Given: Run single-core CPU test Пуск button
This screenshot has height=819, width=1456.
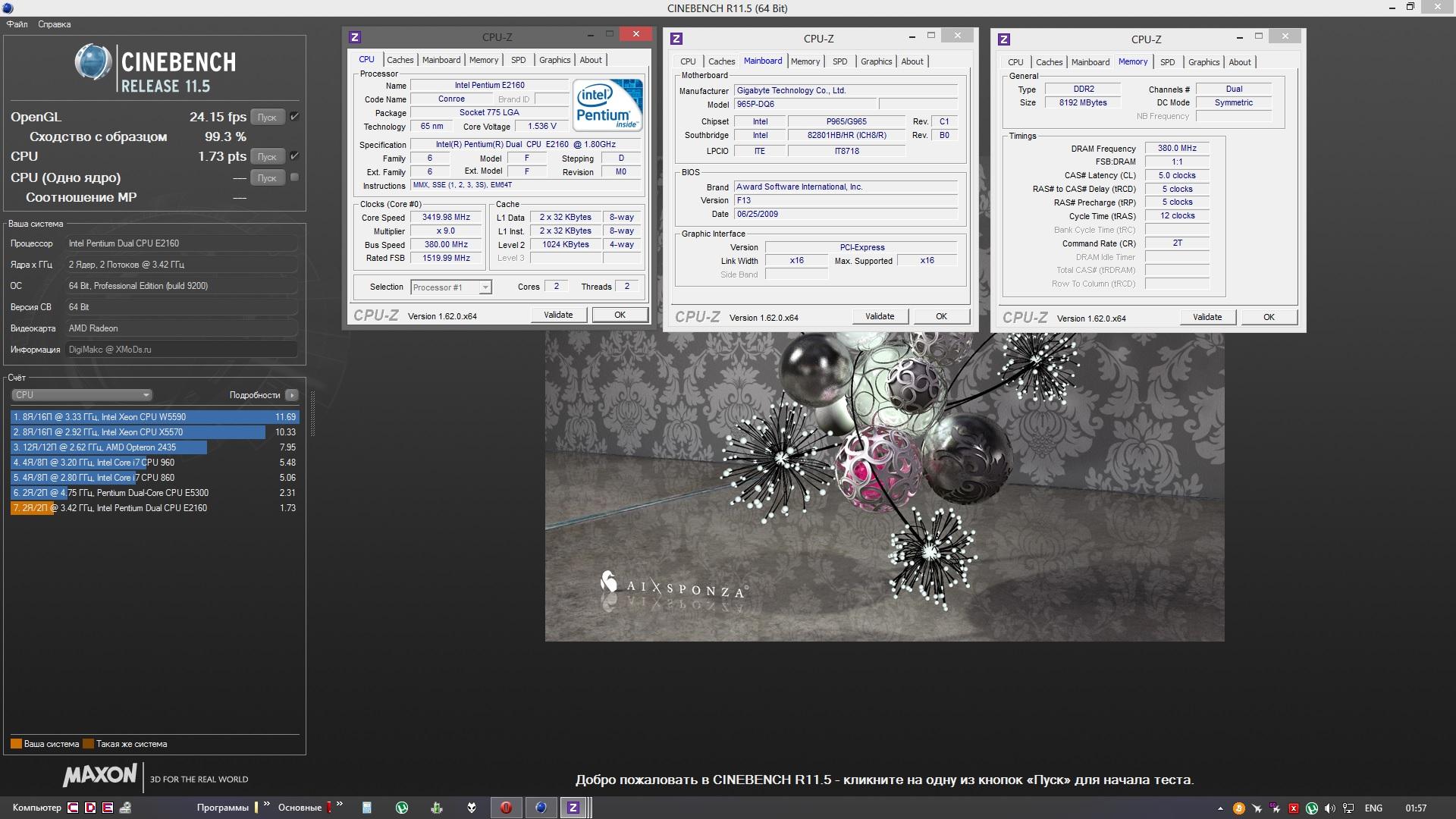Looking at the screenshot, I should (x=267, y=178).
